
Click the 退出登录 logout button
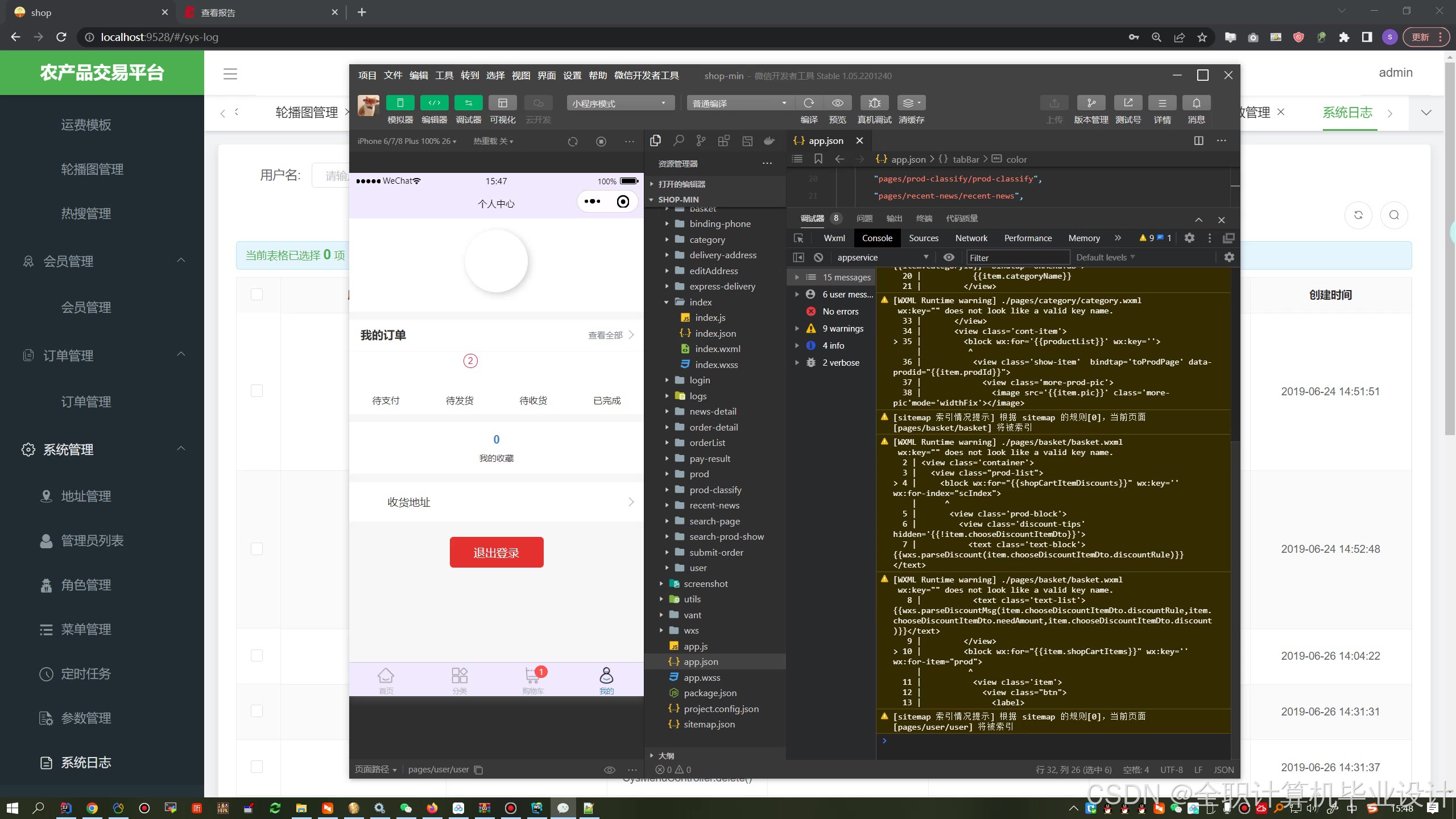click(496, 553)
